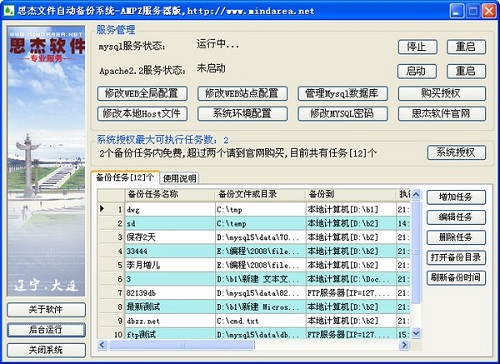This screenshot has width=500, height=364.
Task: Click the 思杰软件 banner image
Action: [x=46, y=161]
